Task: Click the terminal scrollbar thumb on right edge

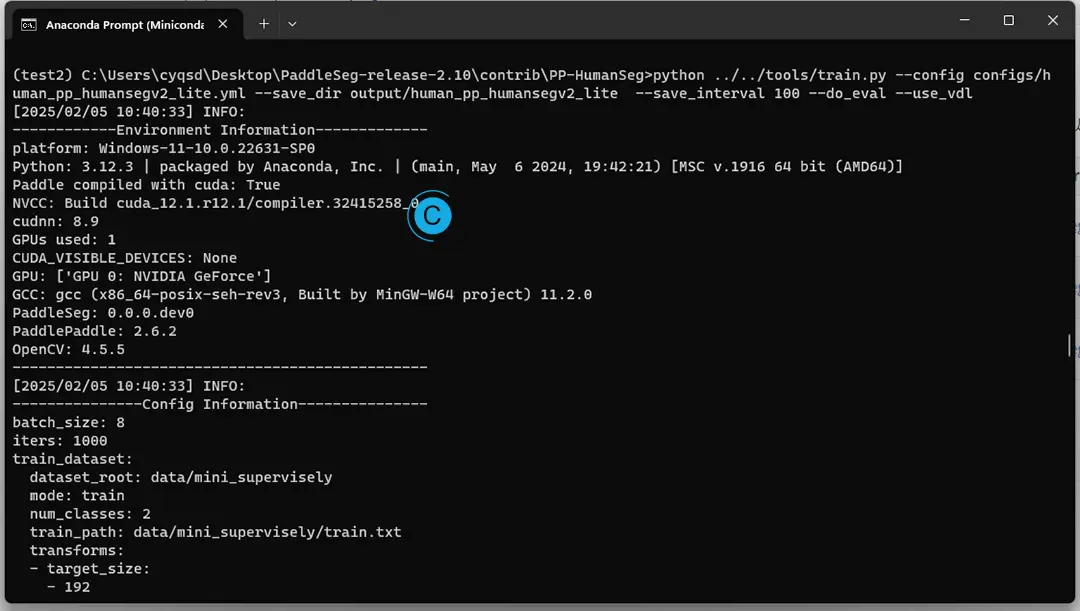Action: [1070, 346]
